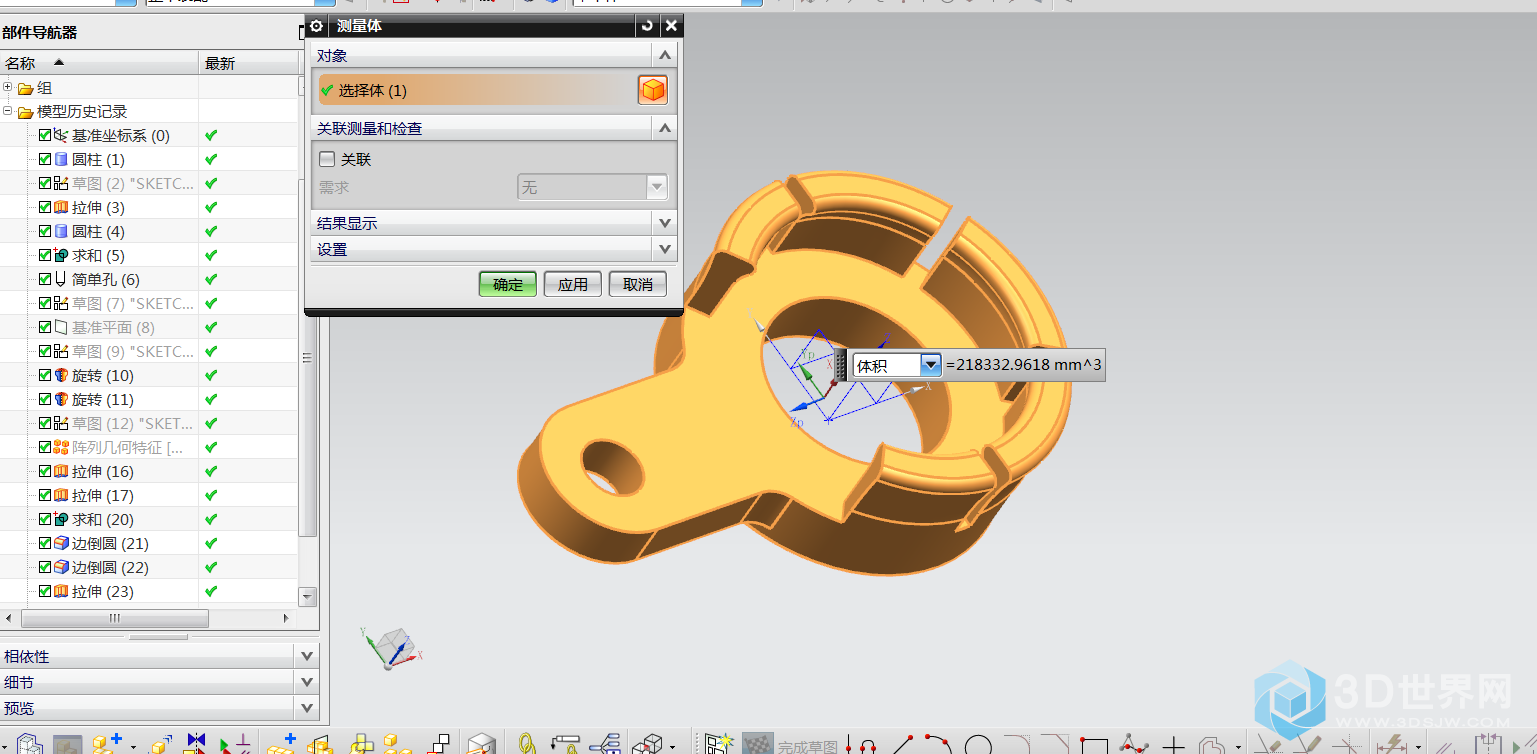This screenshot has height=754, width=1537.
Task: Expand the 组 tree node
Action: [8, 87]
